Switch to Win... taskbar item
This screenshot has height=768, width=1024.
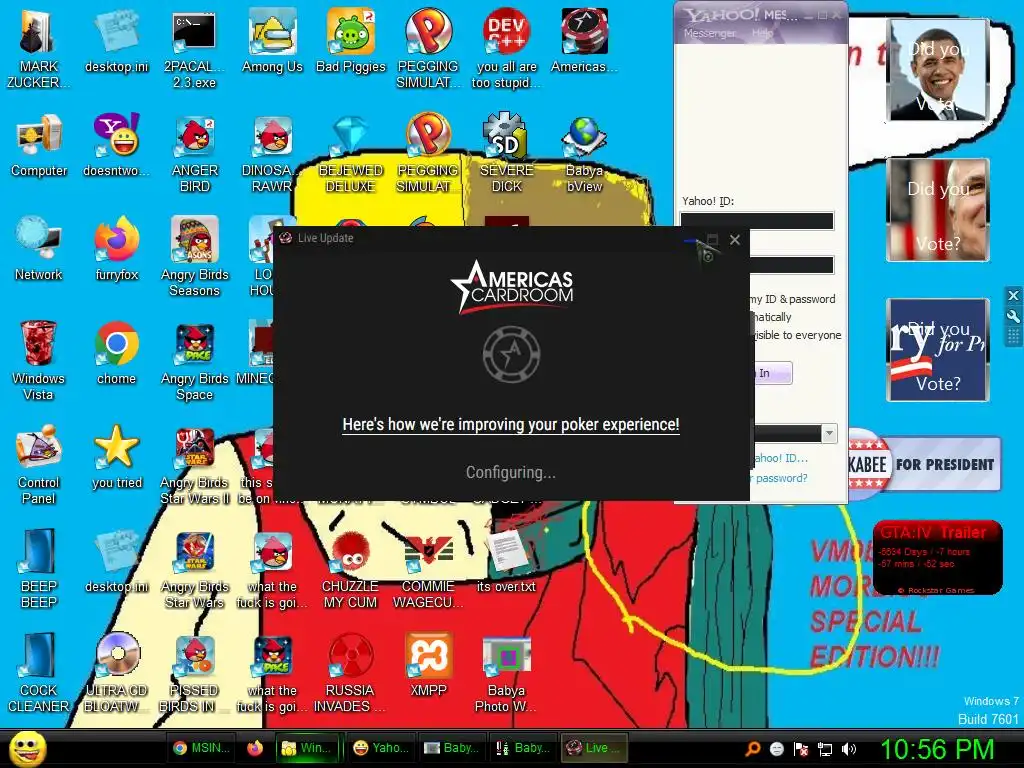[306, 748]
